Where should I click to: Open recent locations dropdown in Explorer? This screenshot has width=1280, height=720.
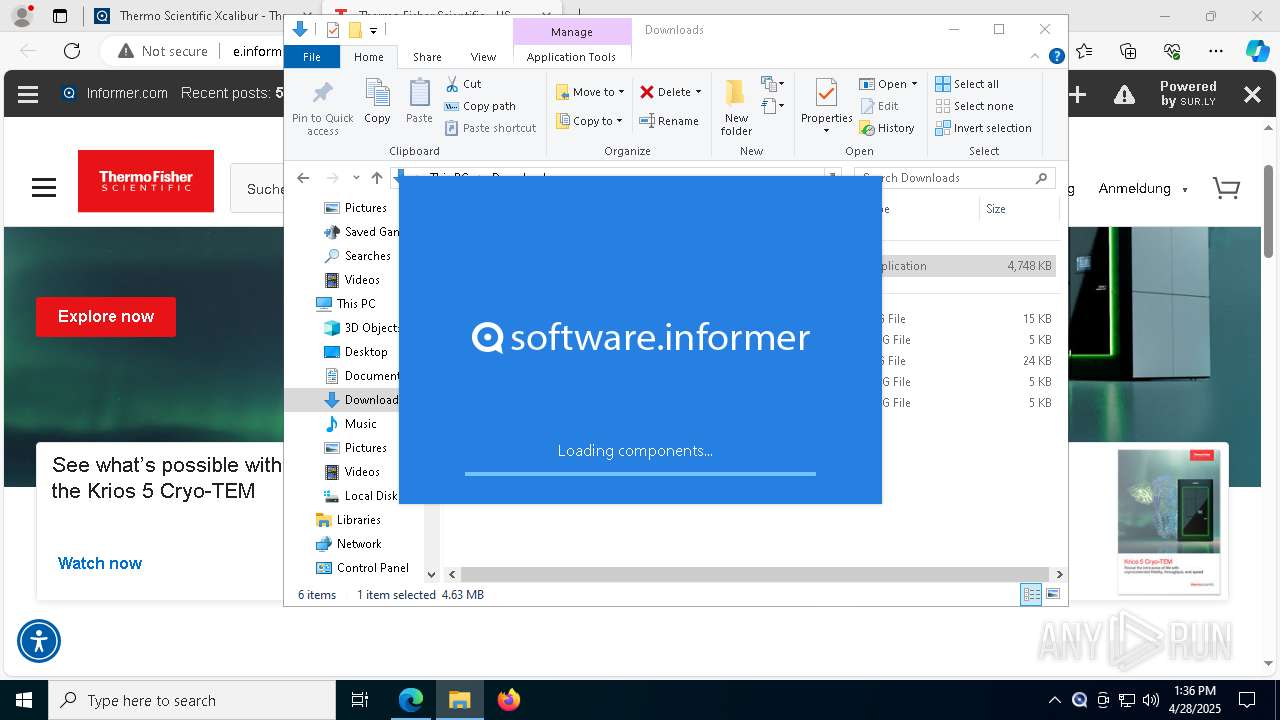pyautogui.click(x=356, y=178)
